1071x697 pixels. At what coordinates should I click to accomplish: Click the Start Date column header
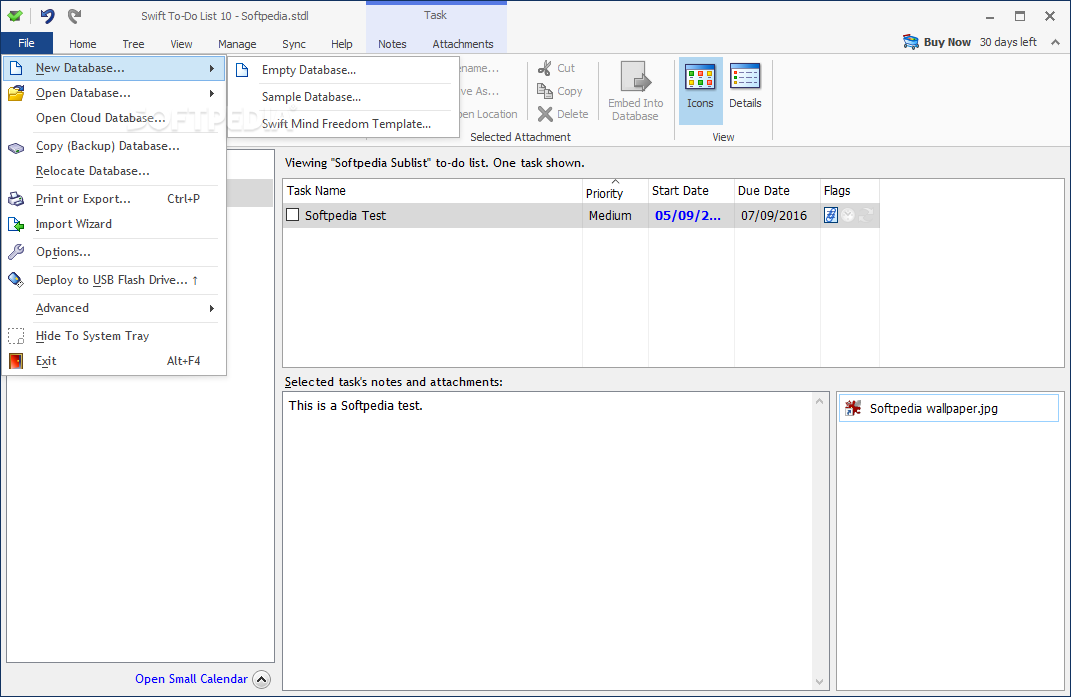pos(691,191)
